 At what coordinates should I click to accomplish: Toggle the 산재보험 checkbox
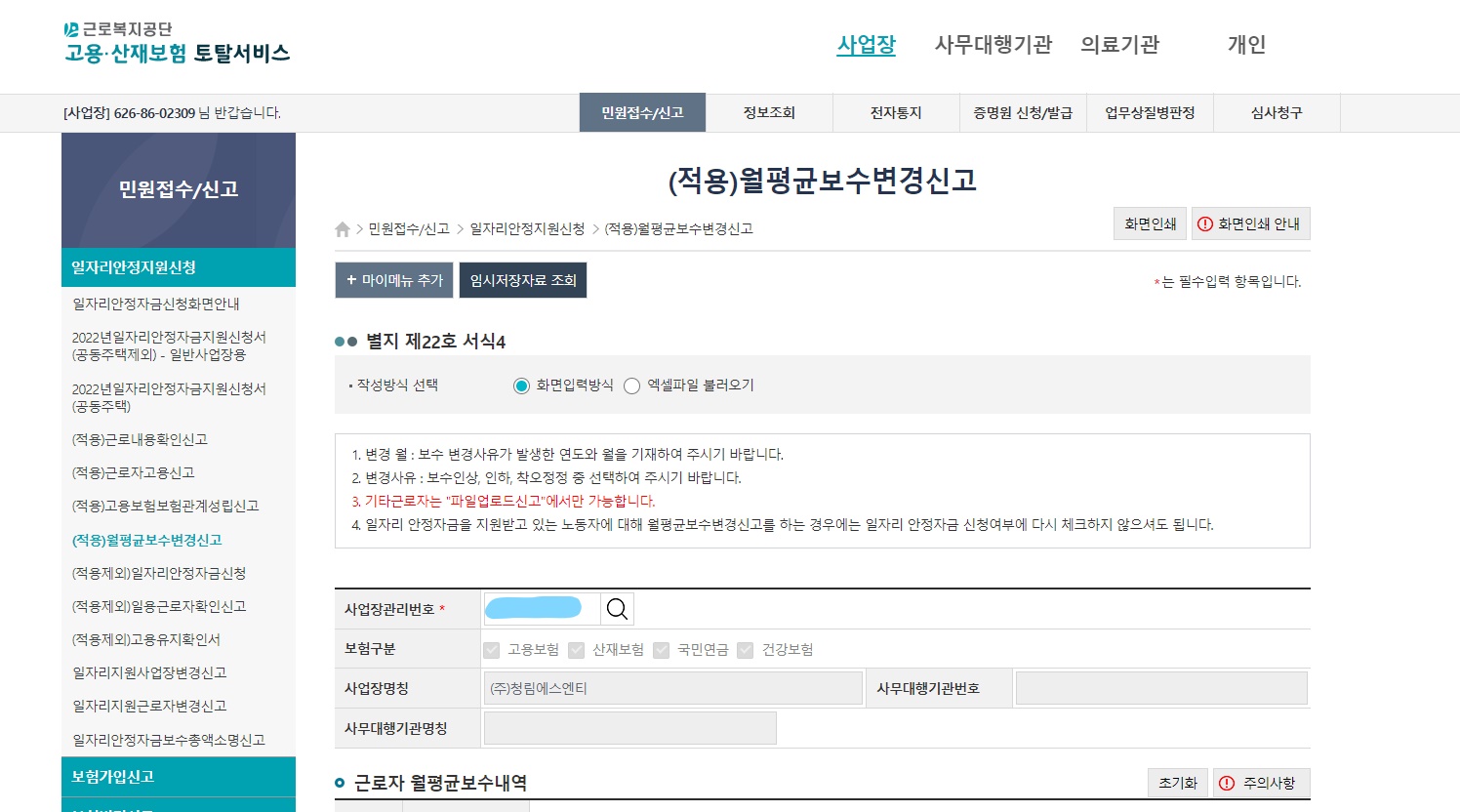coord(576,650)
